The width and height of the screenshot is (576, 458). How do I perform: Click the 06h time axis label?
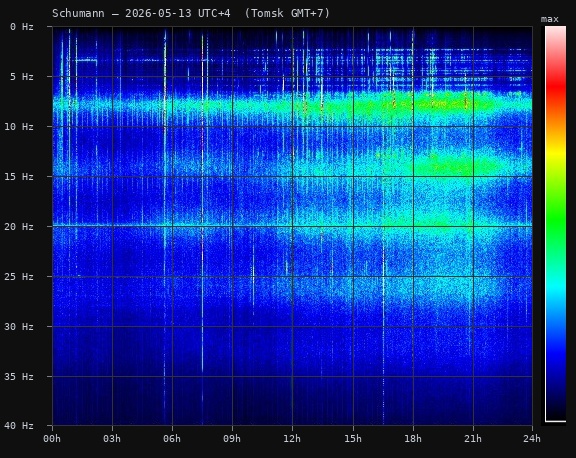pos(172,439)
